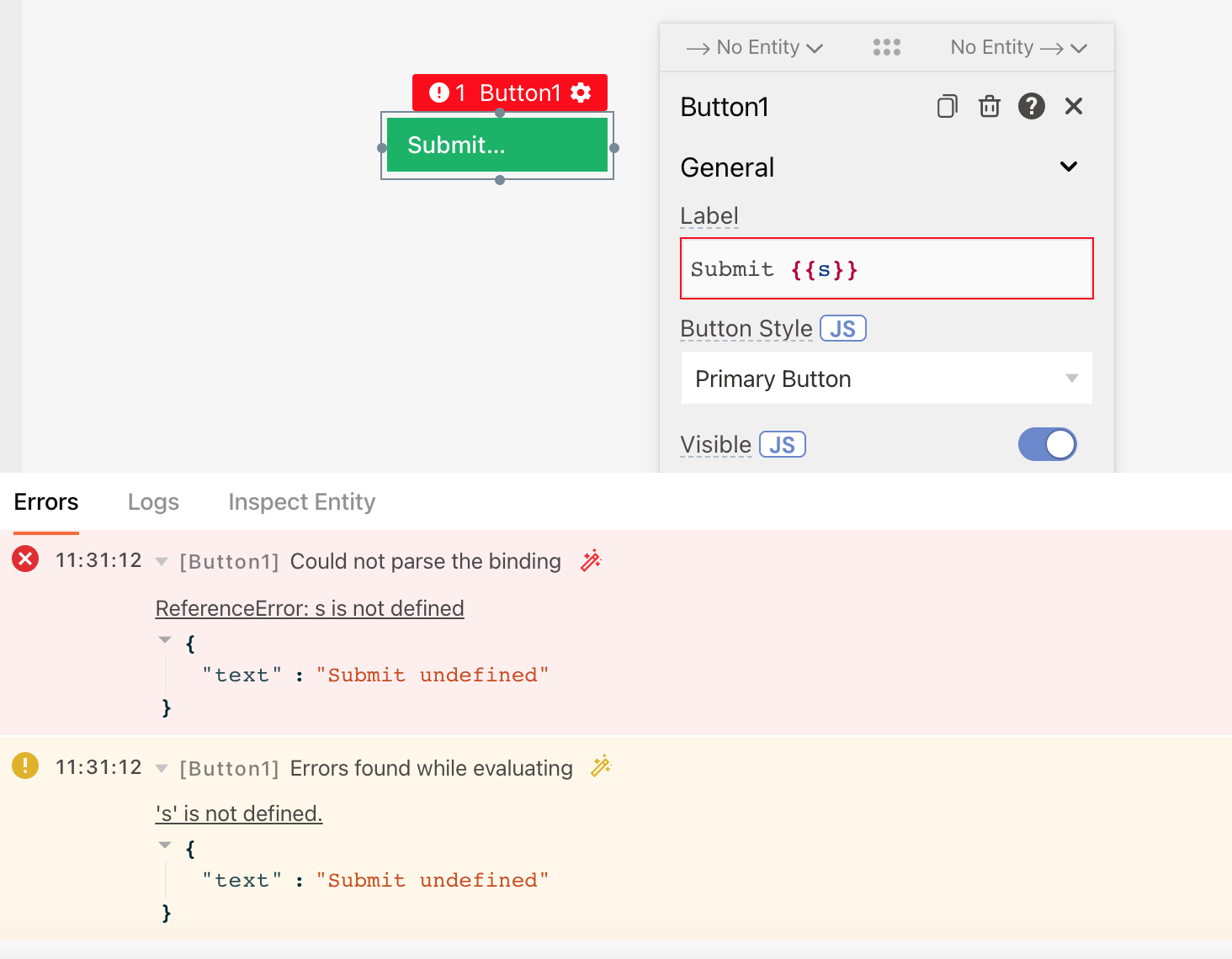Open settings gear on Button1 tag

coord(581,93)
